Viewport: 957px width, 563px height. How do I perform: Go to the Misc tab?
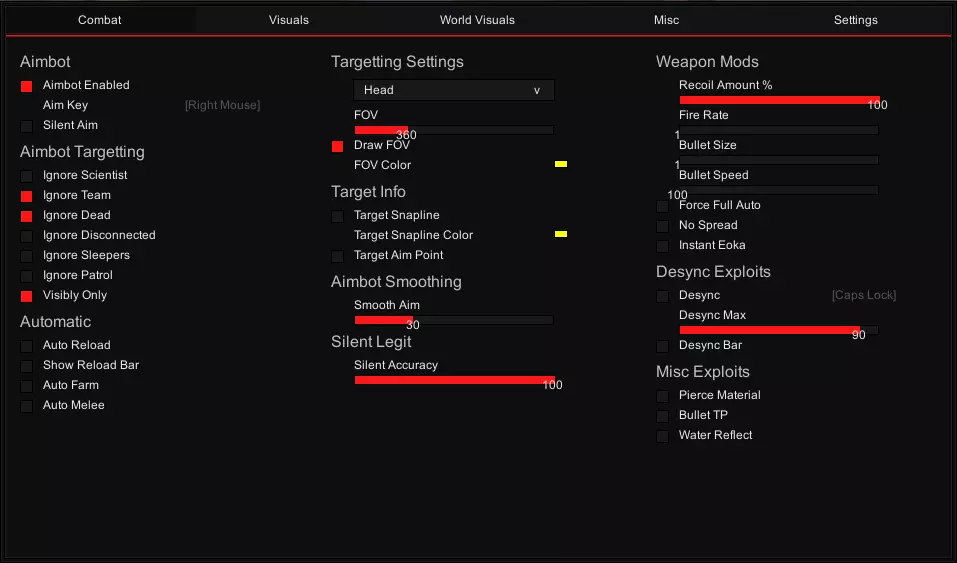pos(666,20)
